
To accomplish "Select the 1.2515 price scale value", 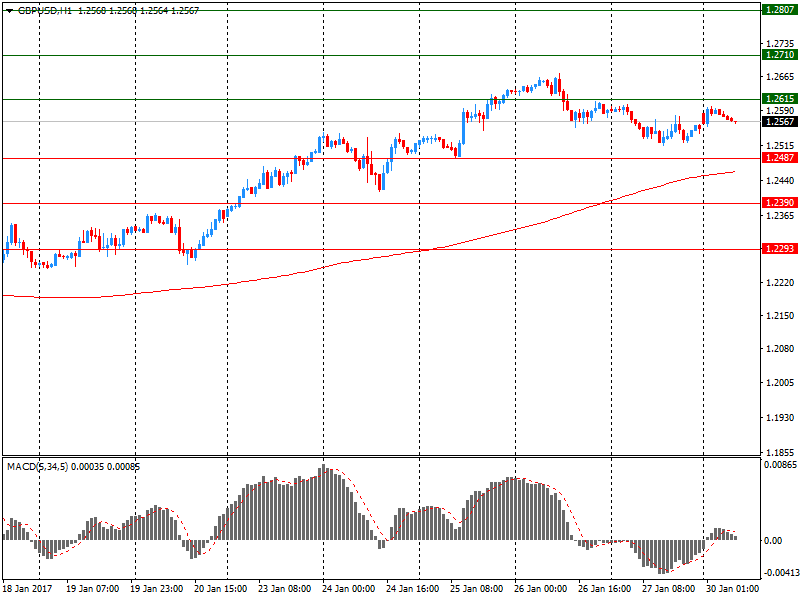I will 780,145.
